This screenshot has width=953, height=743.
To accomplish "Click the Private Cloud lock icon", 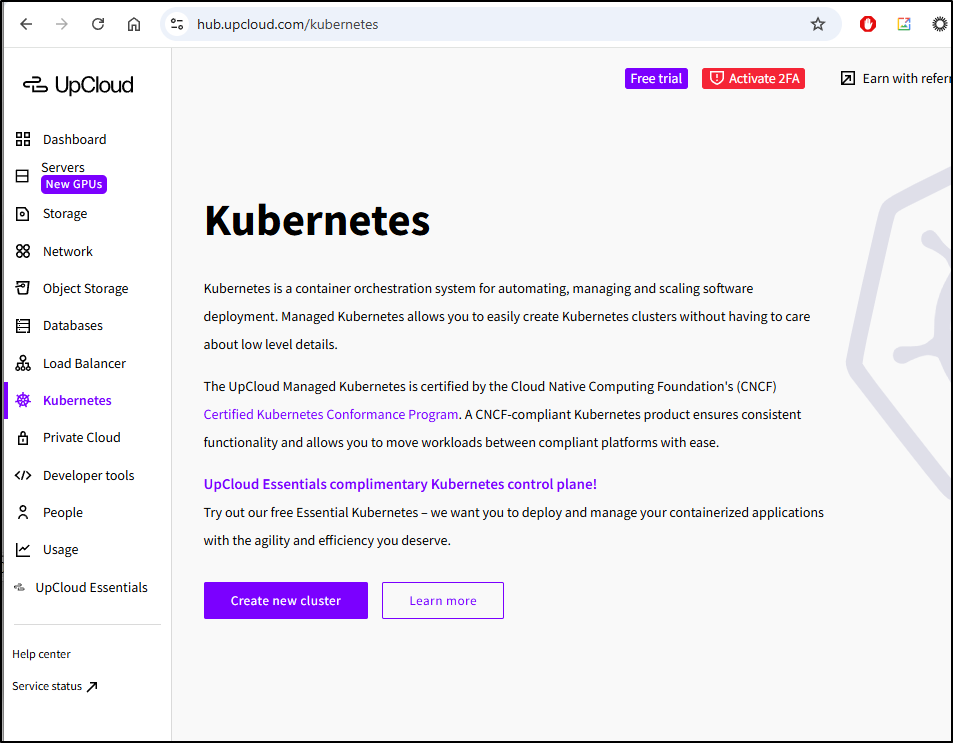I will pyautogui.click(x=23, y=438).
